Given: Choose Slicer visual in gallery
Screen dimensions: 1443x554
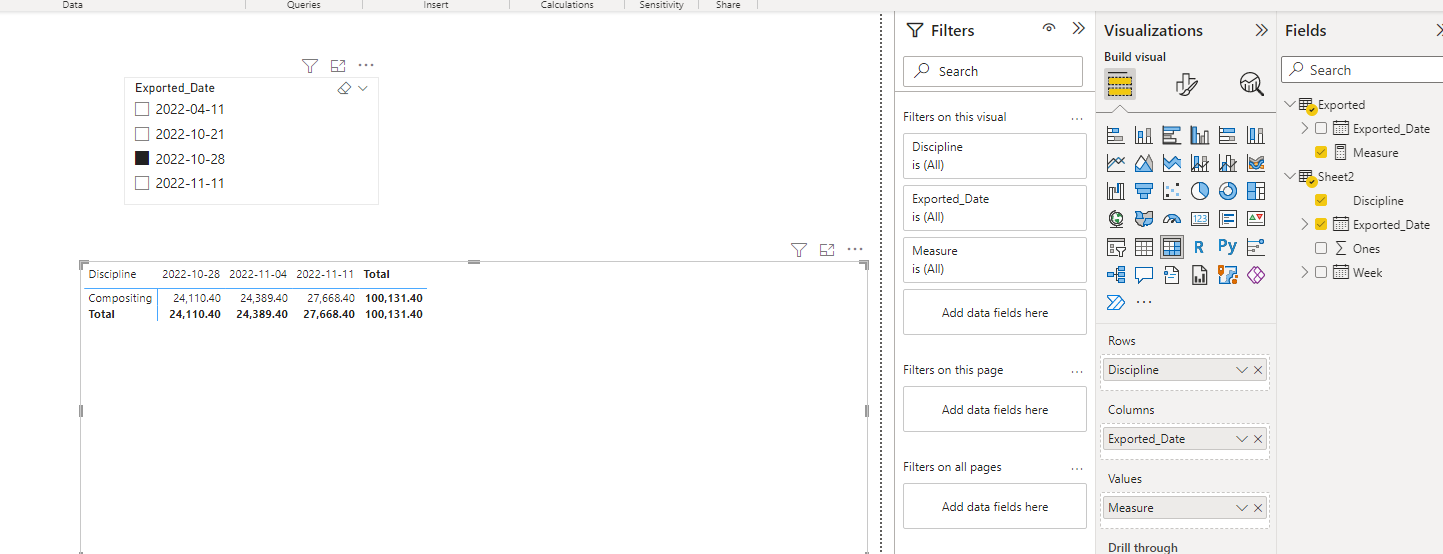Looking at the screenshot, I should [1116, 247].
